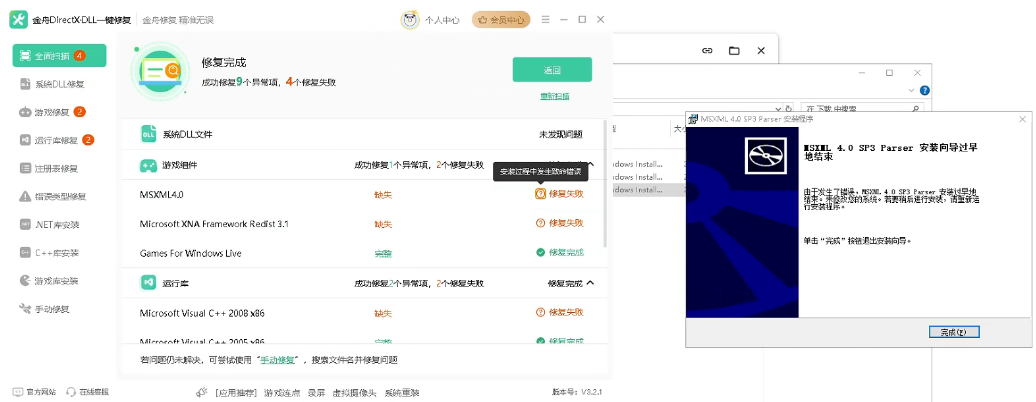Open the 录屏 recommended app link
The width and height of the screenshot is (1036, 402).
point(317,393)
